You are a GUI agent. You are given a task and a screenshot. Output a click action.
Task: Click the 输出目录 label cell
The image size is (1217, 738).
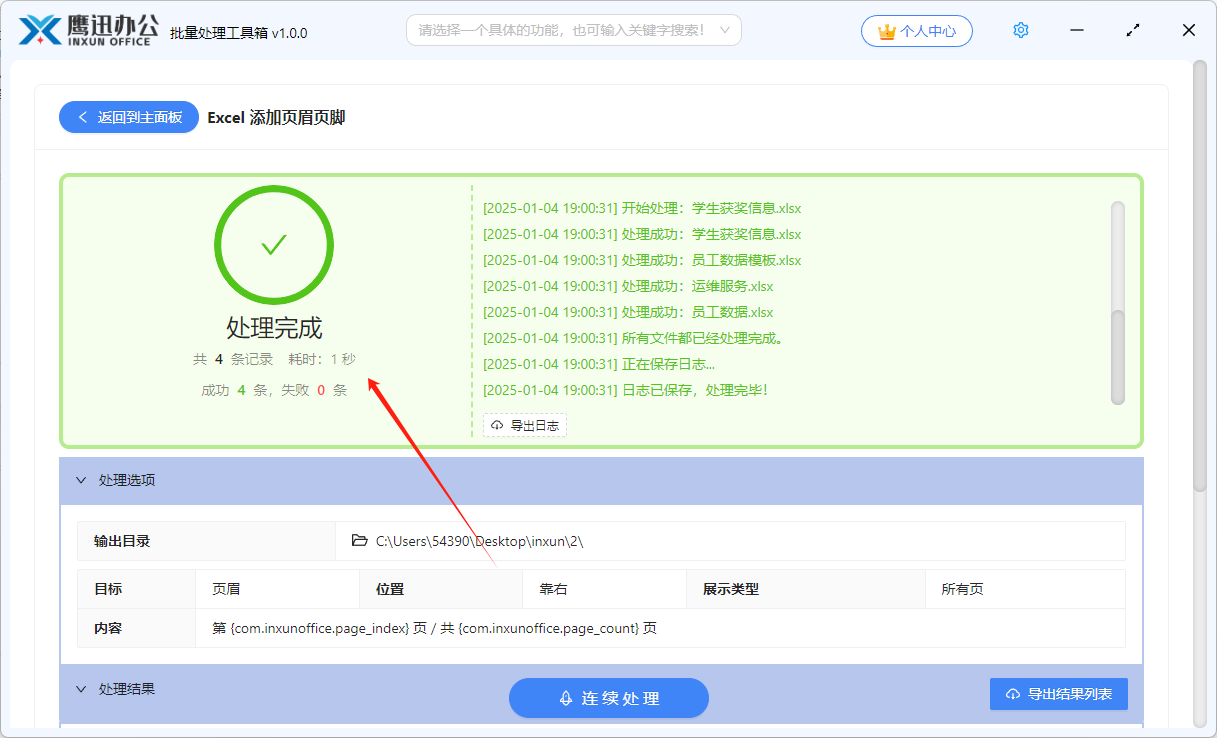(207, 541)
